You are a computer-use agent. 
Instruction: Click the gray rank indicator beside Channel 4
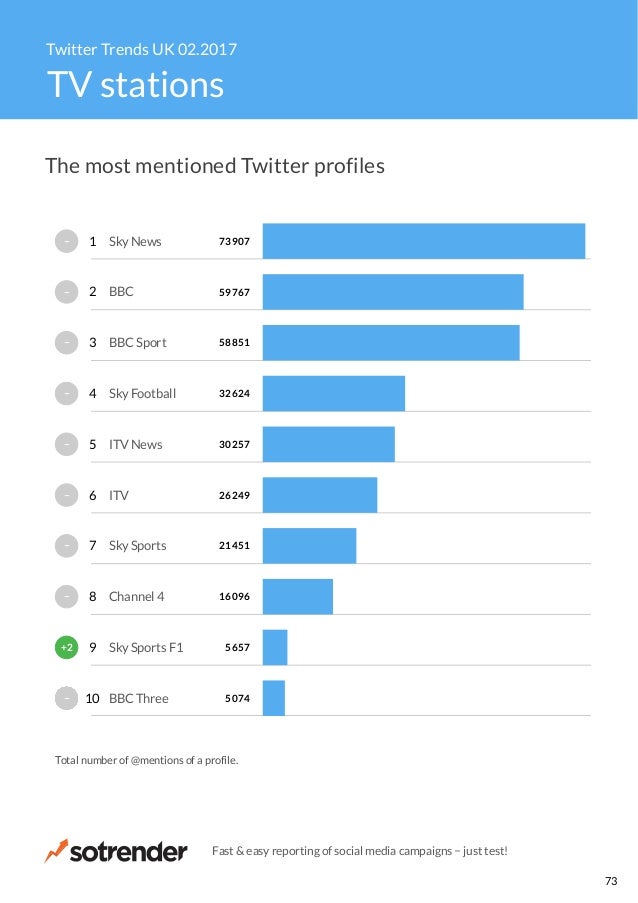[x=66, y=597]
